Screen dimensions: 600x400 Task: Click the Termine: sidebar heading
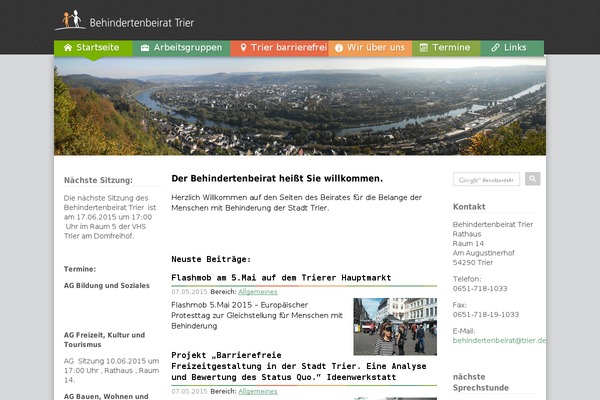click(80, 269)
